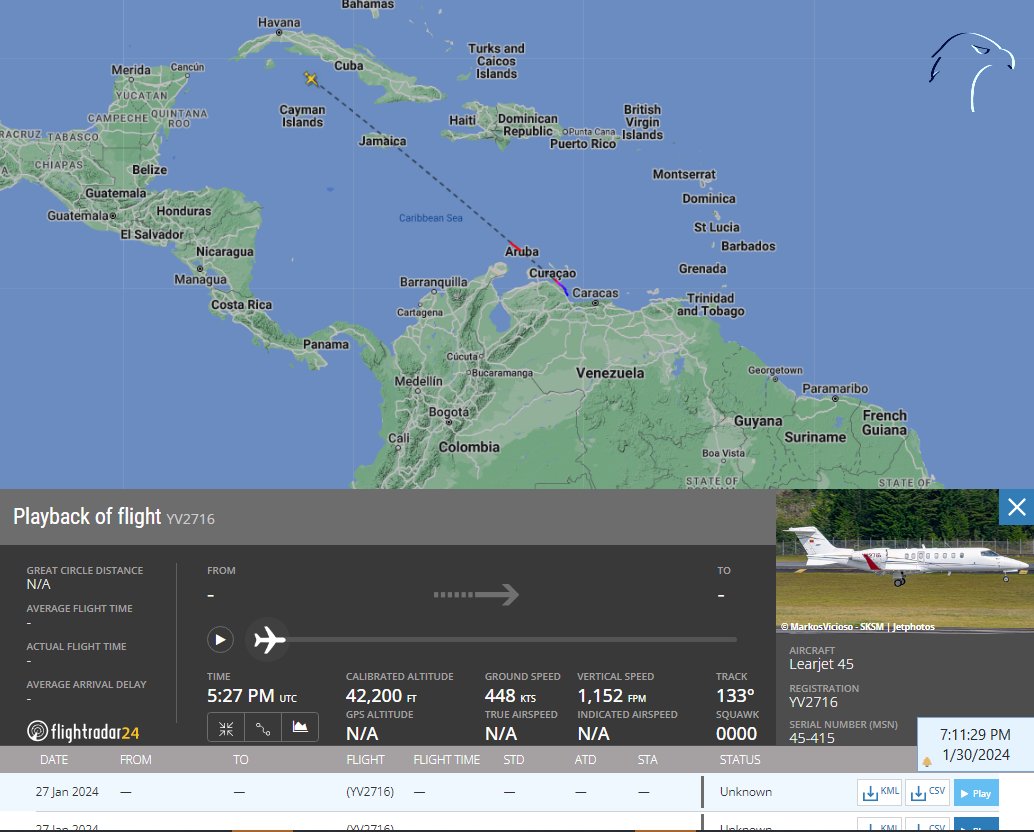Image resolution: width=1034 pixels, height=832 pixels.
Task: Click the STATUS column header
Action: click(x=740, y=759)
